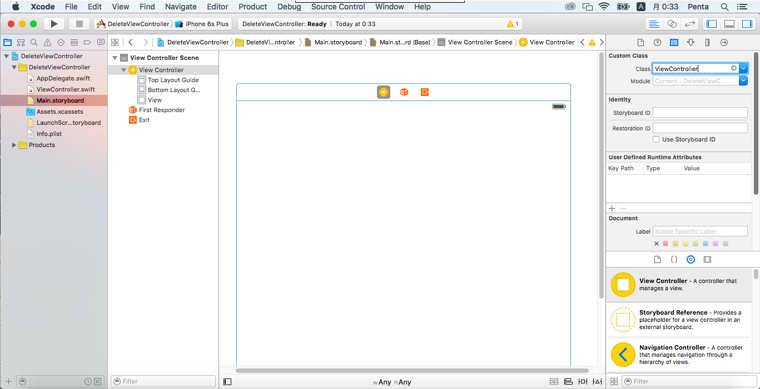Image resolution: width=760 pixels, height=389 pixels.
Task: Add a runtime attribute with plus button
Action: (x=612, y=208)
